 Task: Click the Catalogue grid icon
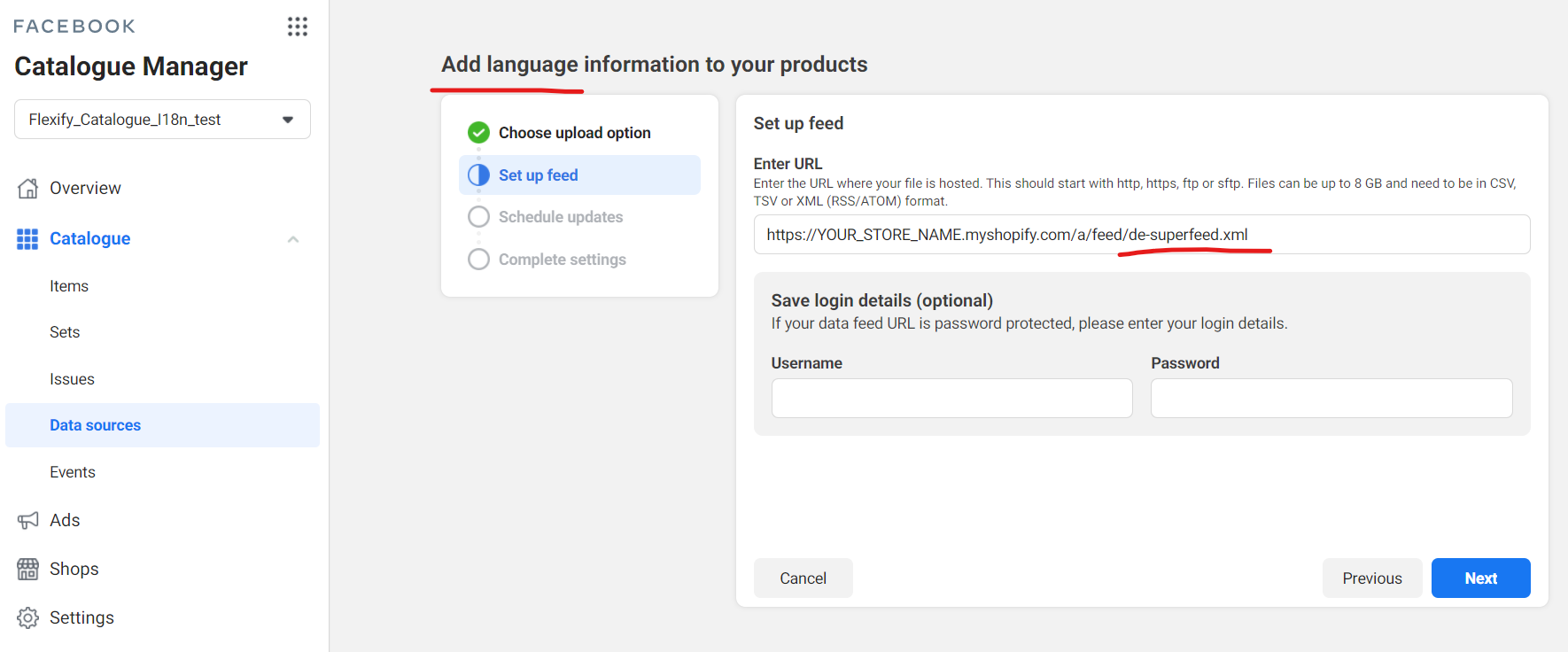(27, 239)
